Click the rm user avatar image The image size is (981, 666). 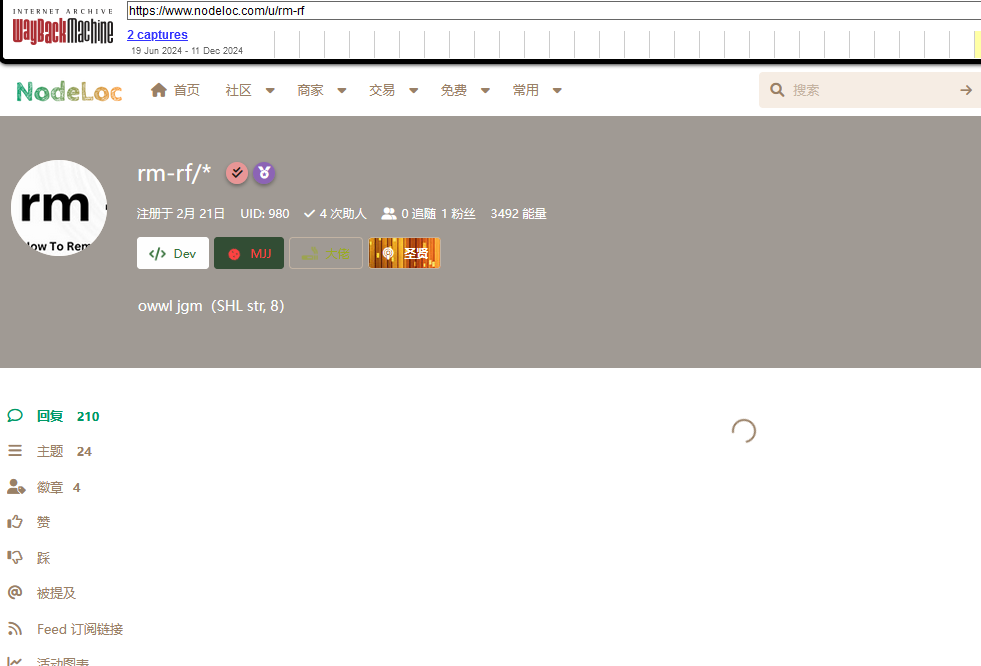tap(59, 208)
